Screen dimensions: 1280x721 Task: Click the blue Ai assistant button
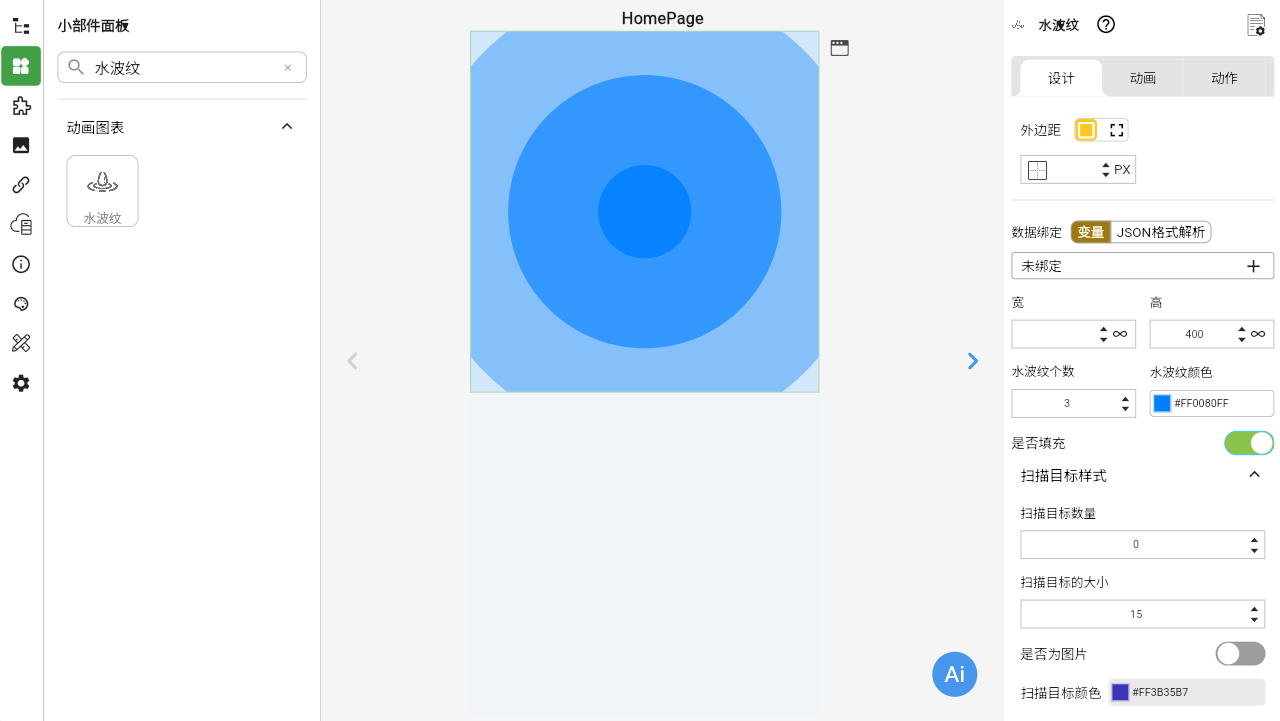(x=954, y=674)
